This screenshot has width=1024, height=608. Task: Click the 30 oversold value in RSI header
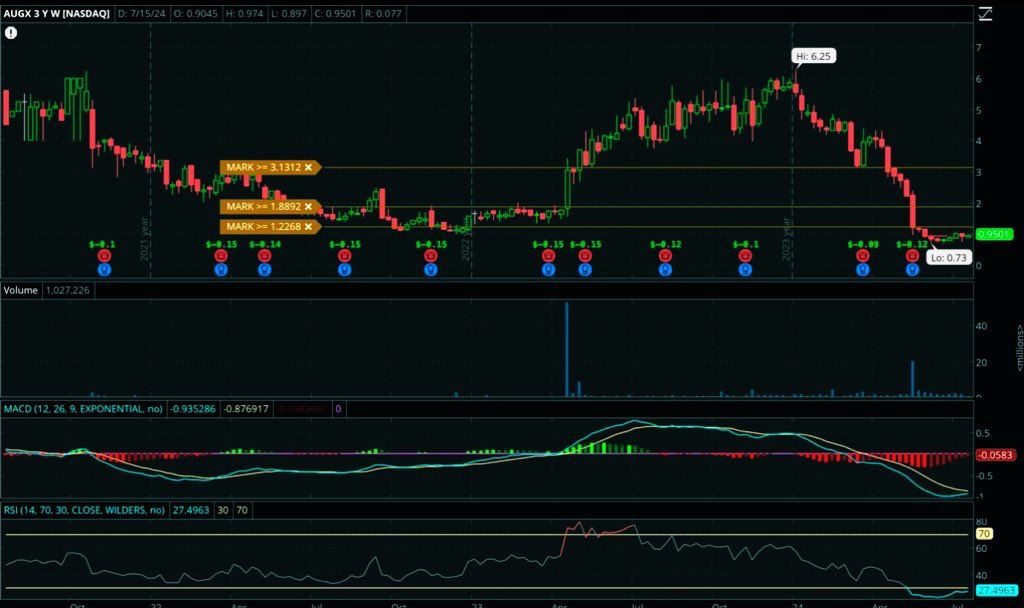(223, 510)
